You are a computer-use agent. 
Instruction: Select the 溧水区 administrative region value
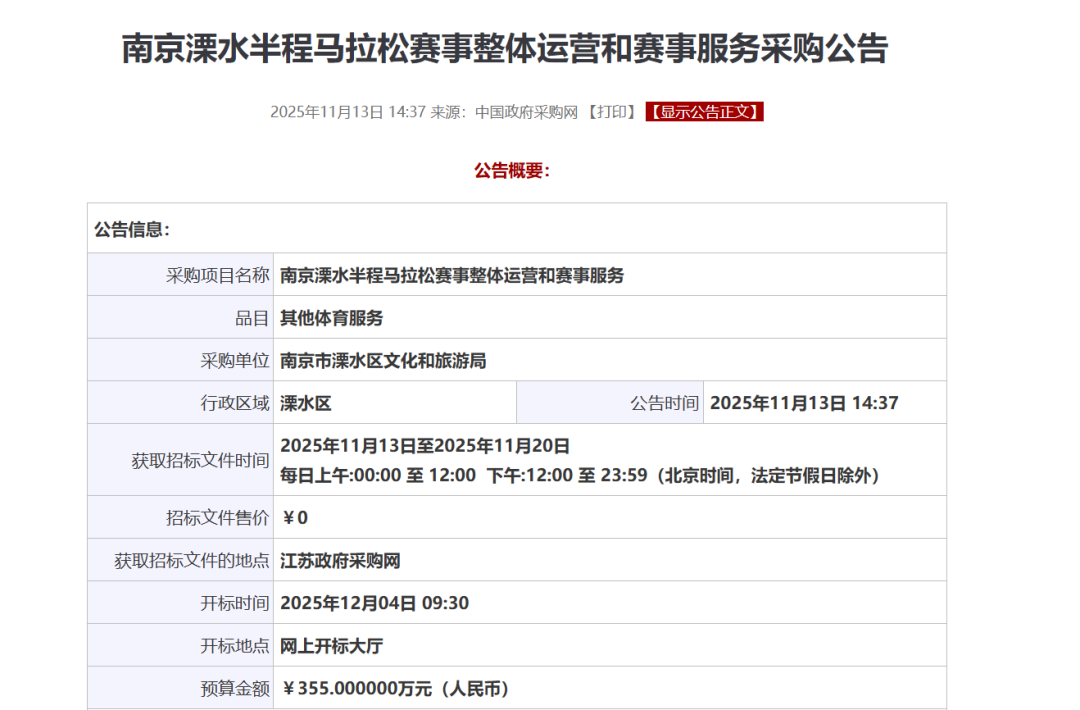click(x=305, y=404)
